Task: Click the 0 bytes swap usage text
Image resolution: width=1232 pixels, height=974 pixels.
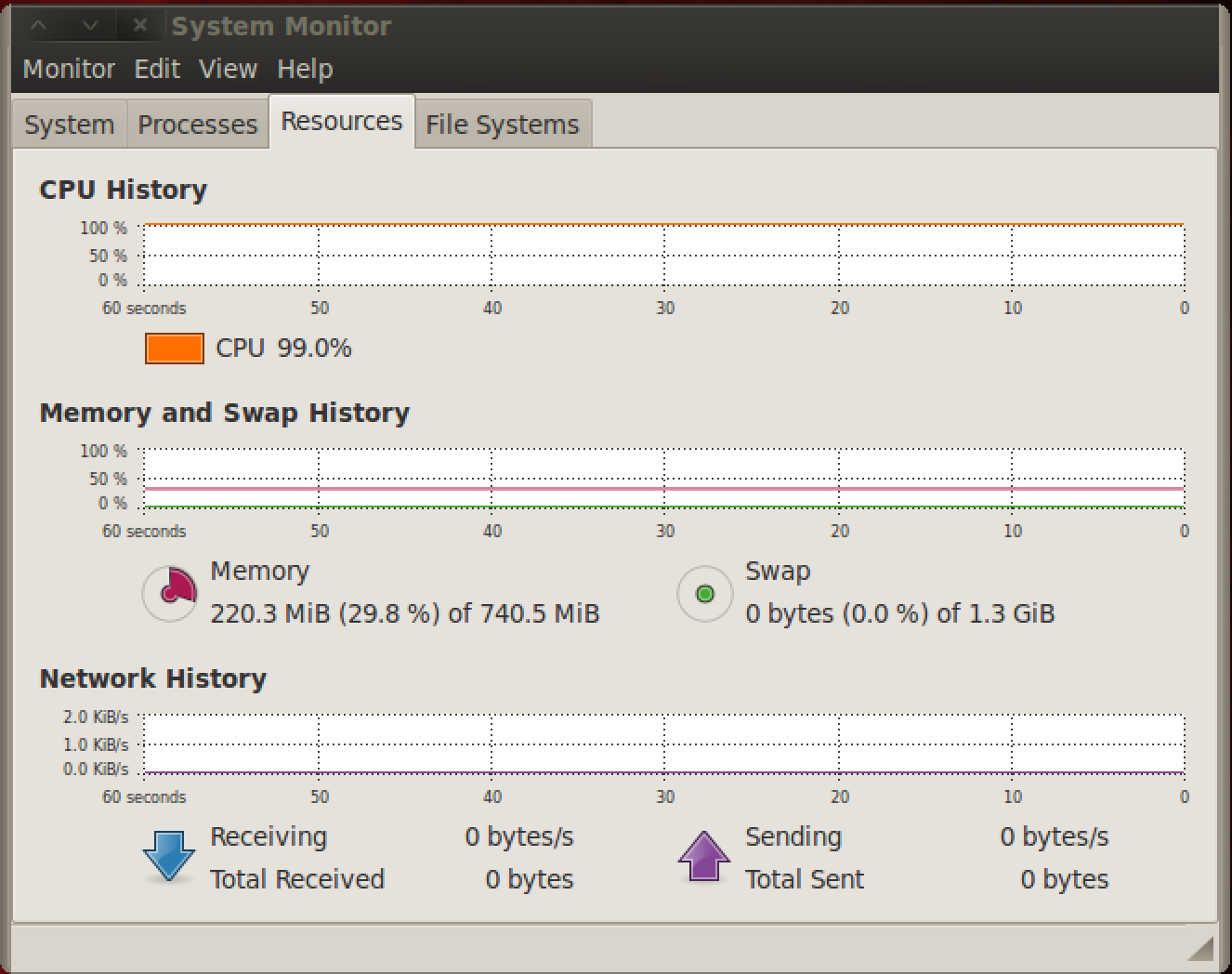Action: 900,613
